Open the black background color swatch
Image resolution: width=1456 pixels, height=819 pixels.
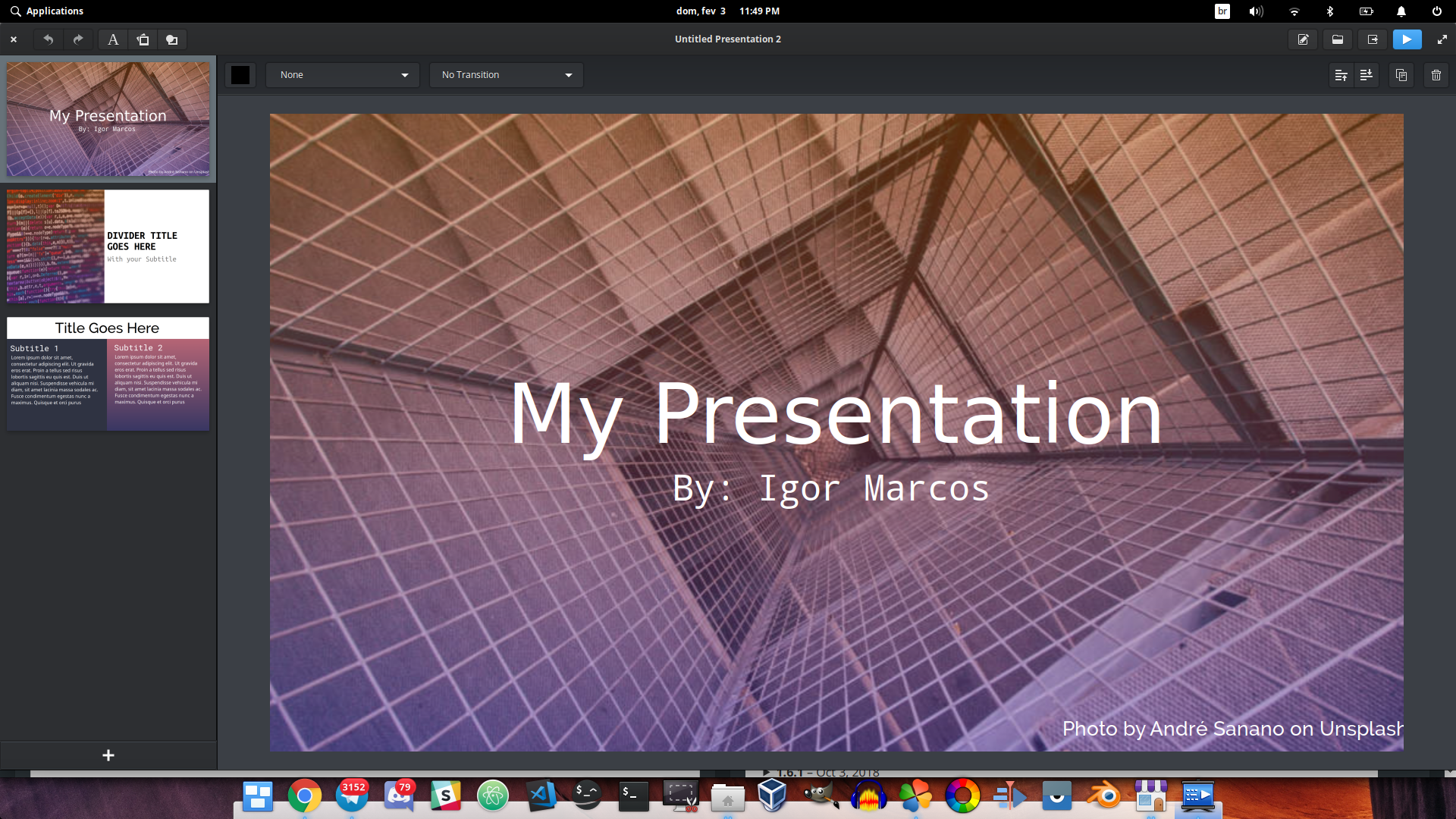[x=240, y=75]
